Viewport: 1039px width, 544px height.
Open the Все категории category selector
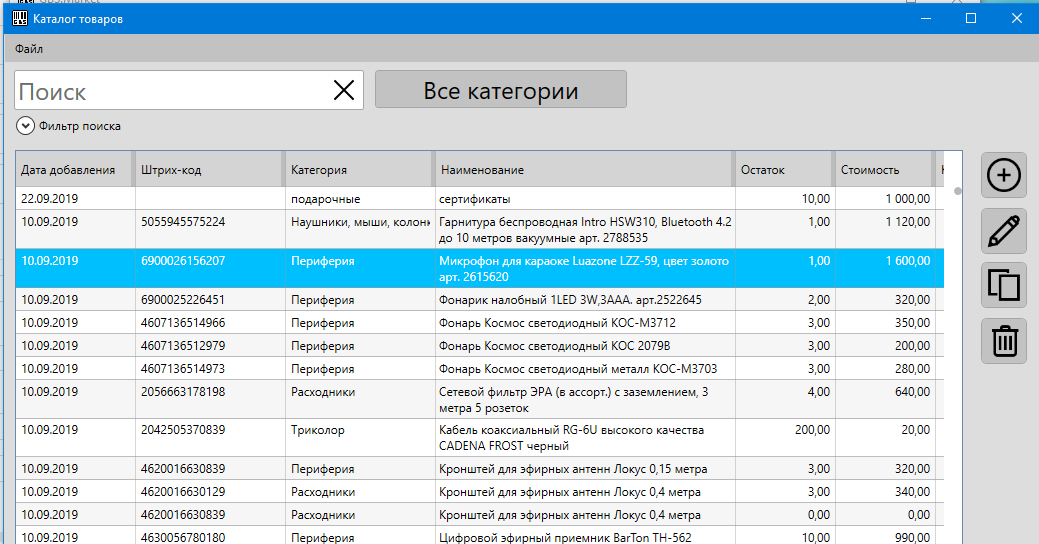click(501, 89)
